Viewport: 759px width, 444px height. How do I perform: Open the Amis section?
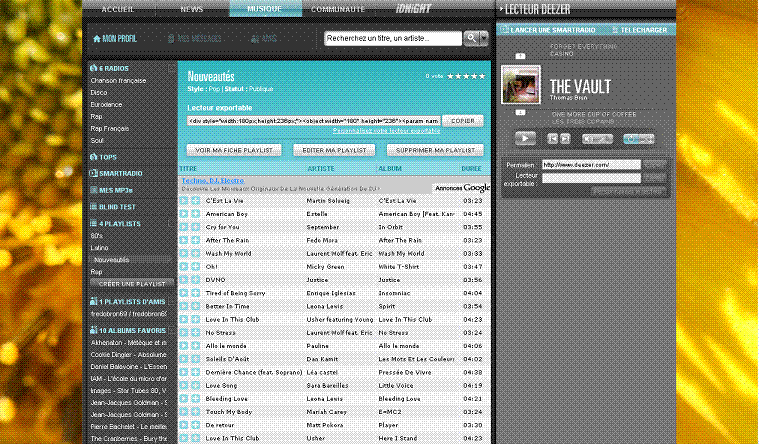(264, 39)
